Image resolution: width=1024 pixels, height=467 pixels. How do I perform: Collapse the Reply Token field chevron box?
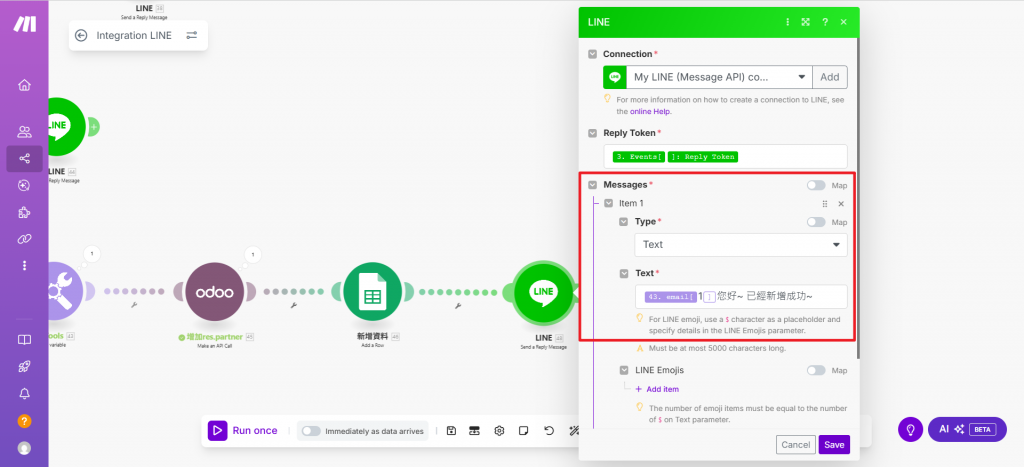pyautogui.click(x=592, y=133)
